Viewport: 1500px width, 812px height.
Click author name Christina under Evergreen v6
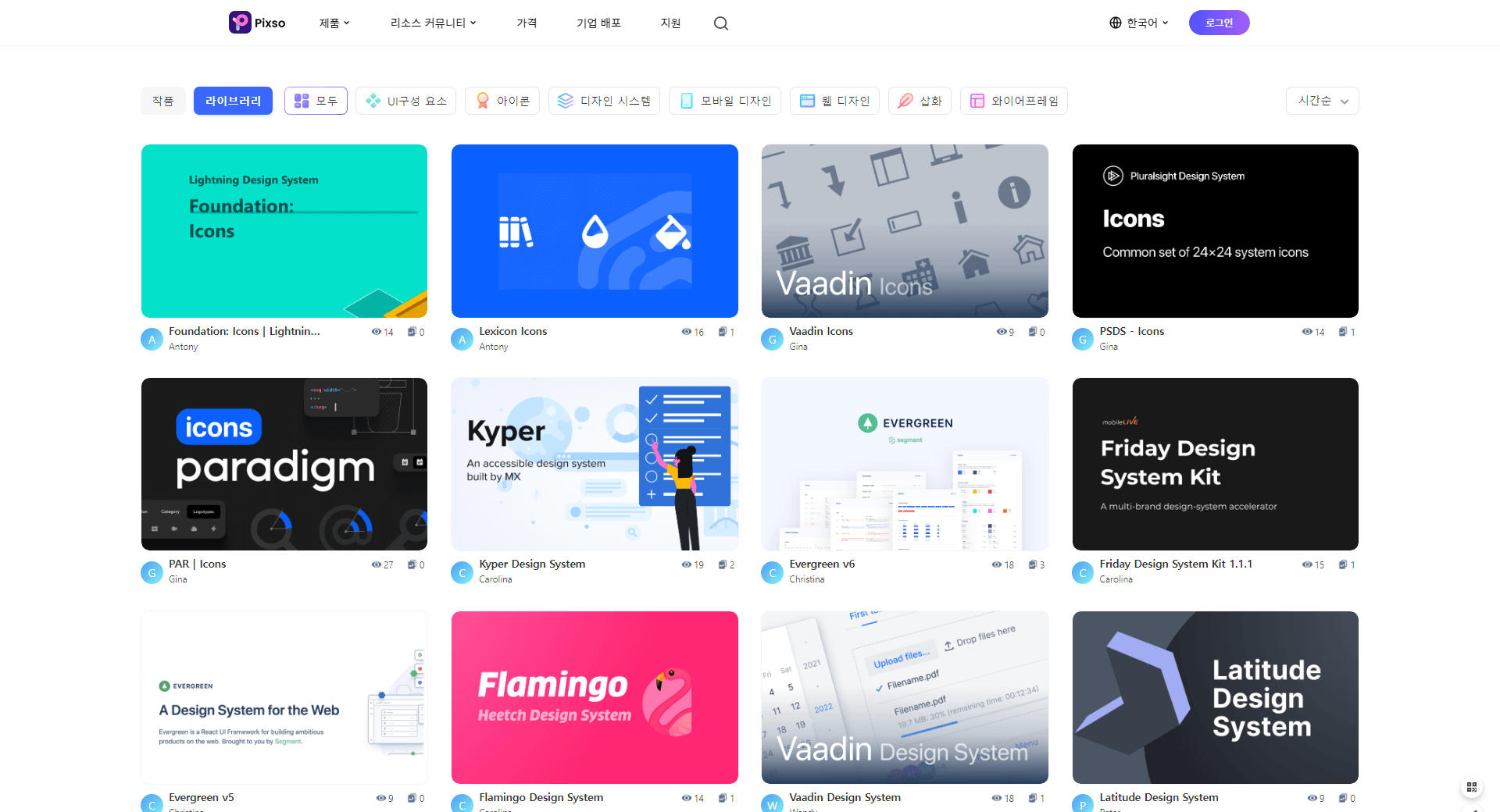(x=806, y=579)
